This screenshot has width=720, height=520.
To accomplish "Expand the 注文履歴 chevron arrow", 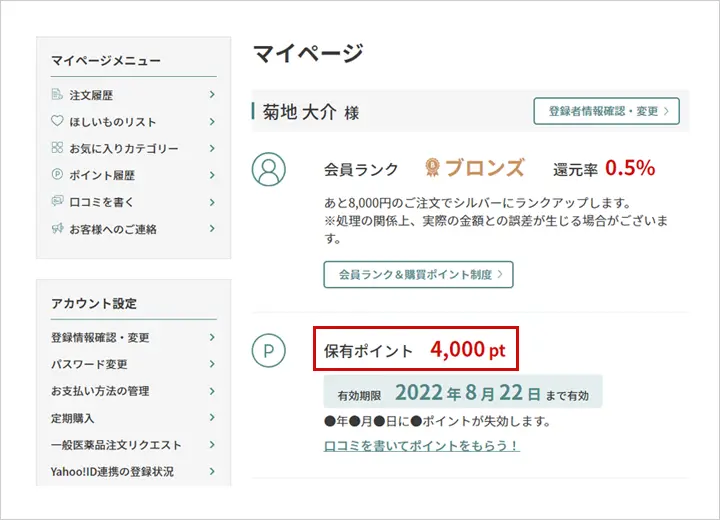I will pyautogui.click(x=213, y=95).
